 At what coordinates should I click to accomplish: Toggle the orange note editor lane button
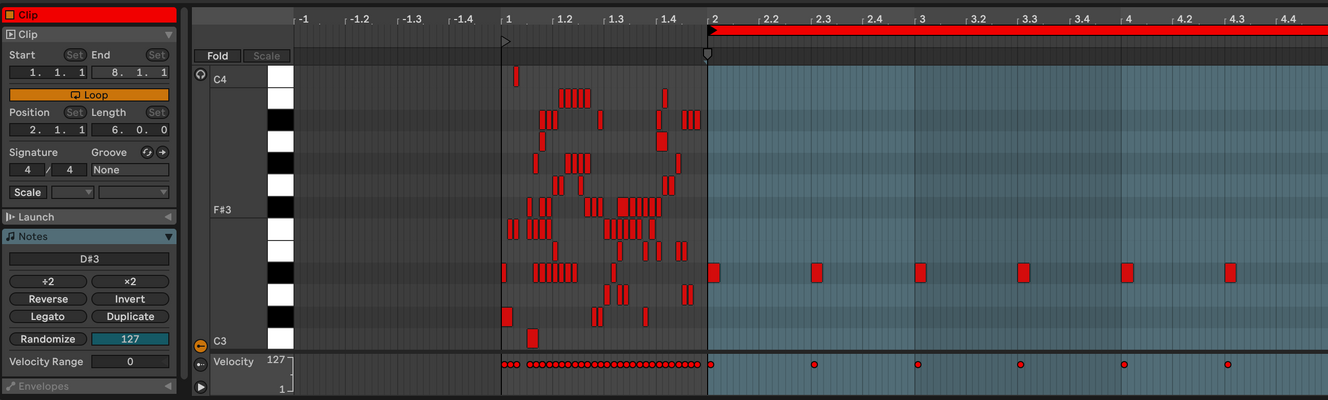[200, 346]
